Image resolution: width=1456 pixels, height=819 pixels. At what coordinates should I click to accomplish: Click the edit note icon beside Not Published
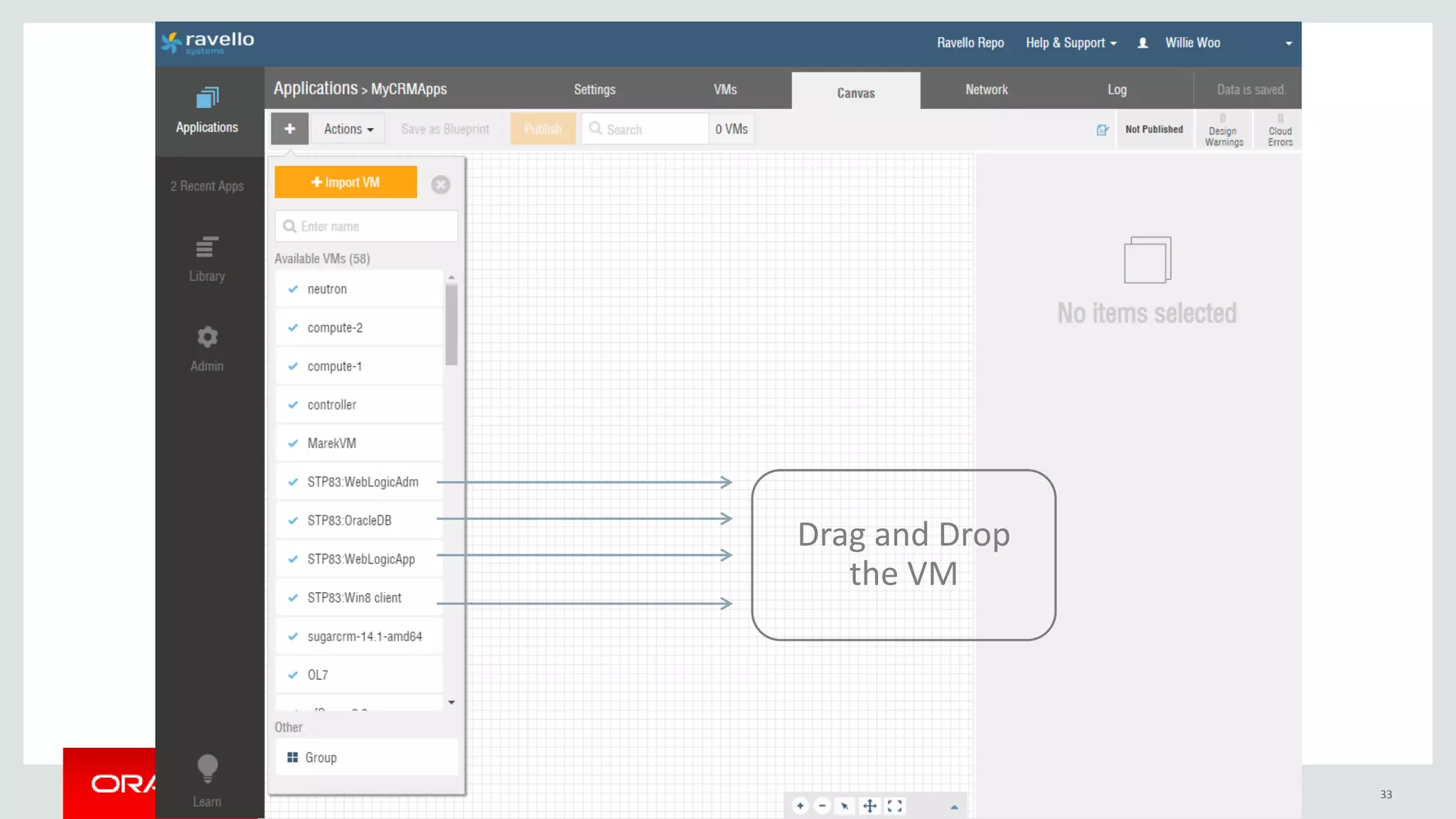pyautogui.click(x=1103, y=129)
